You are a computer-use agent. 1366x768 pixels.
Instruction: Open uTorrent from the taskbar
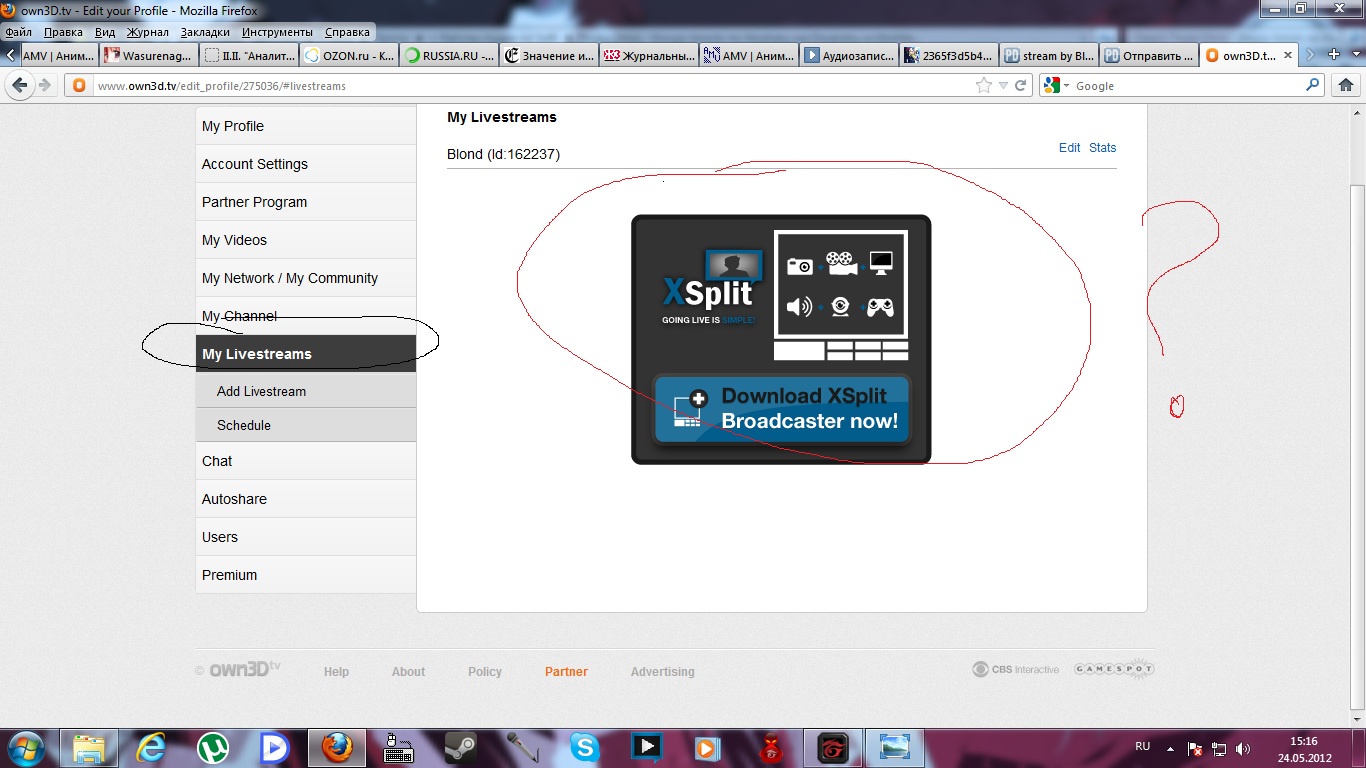point(213,747)
